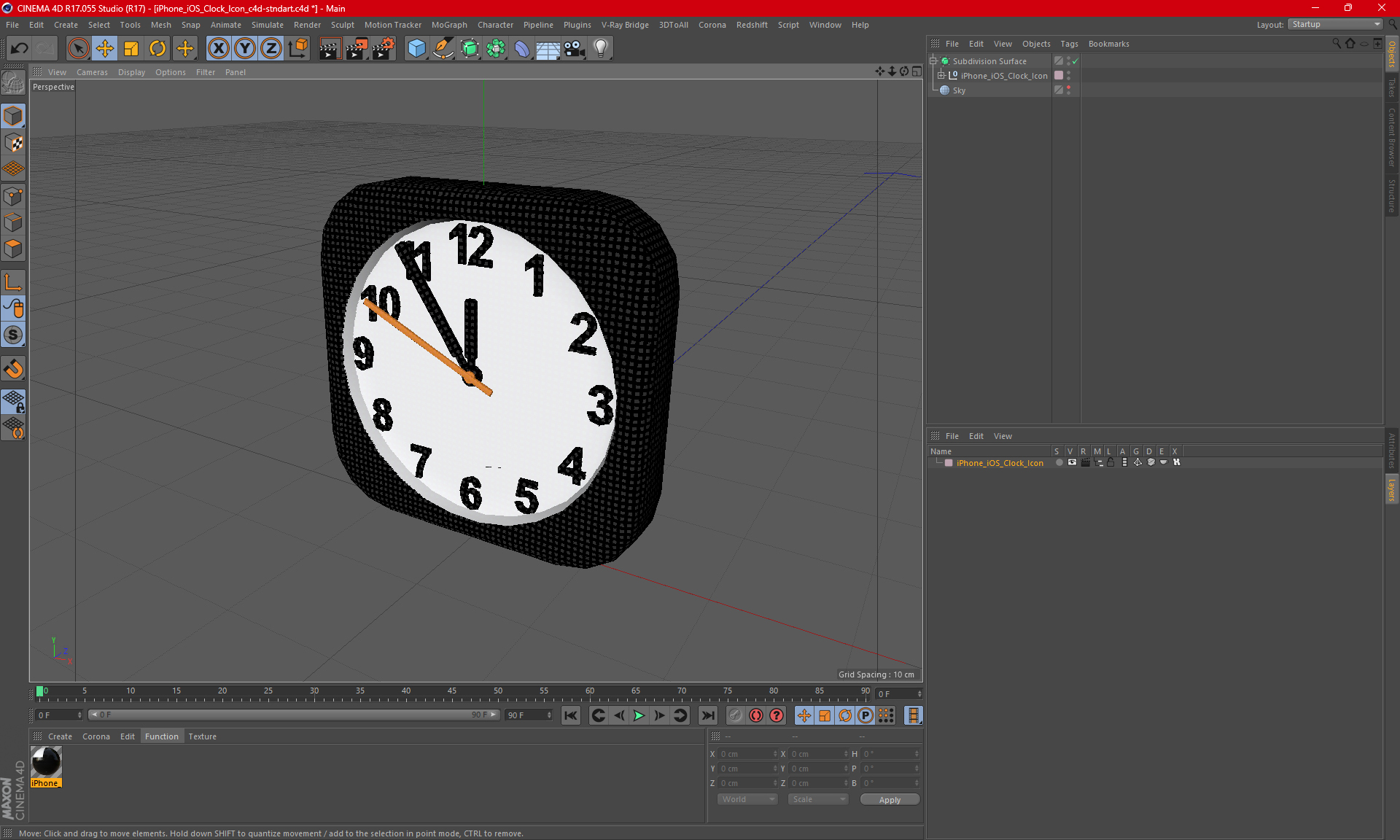Jump to the animation end
The height and width of the screenshot is (840, 1400).
click(x=707, y=715)
